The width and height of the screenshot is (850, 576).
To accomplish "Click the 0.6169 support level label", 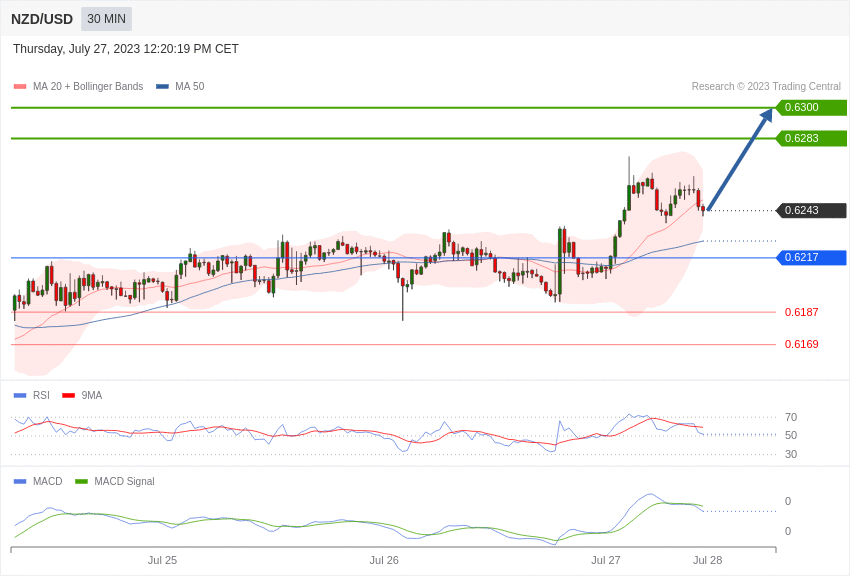I will click(802, 344).
